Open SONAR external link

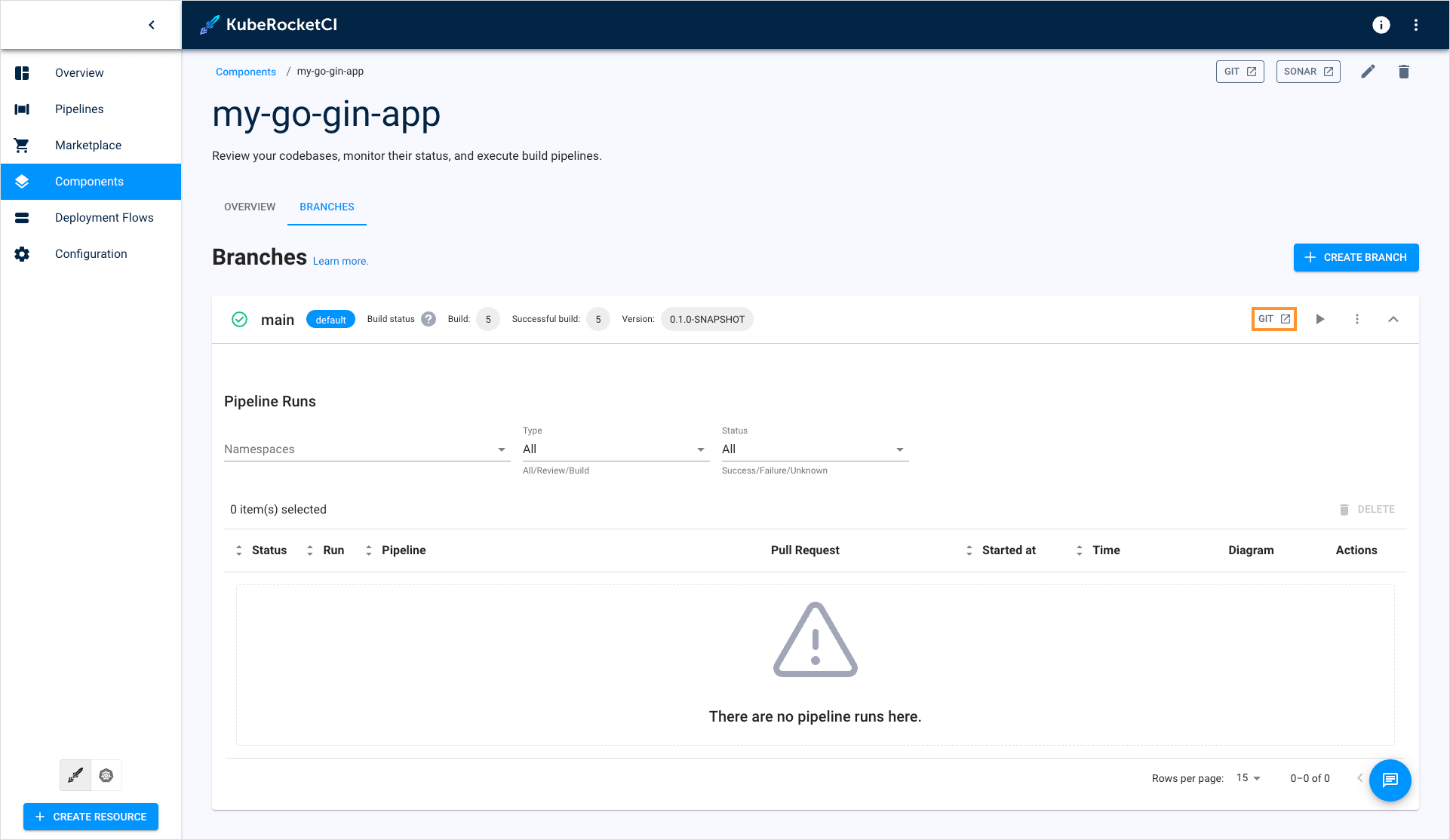pyautogui.click(x=1307, y=72)
